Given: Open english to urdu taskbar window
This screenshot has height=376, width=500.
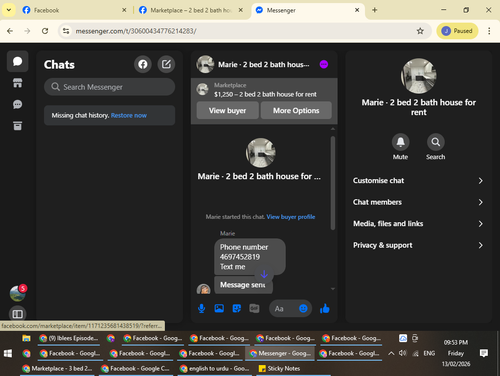Looking at the screenshot, I should [214, 369].
